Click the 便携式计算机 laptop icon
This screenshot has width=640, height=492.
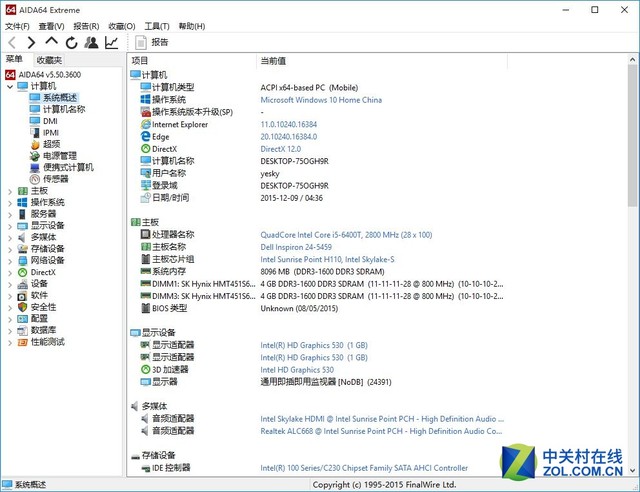(35, 167)
